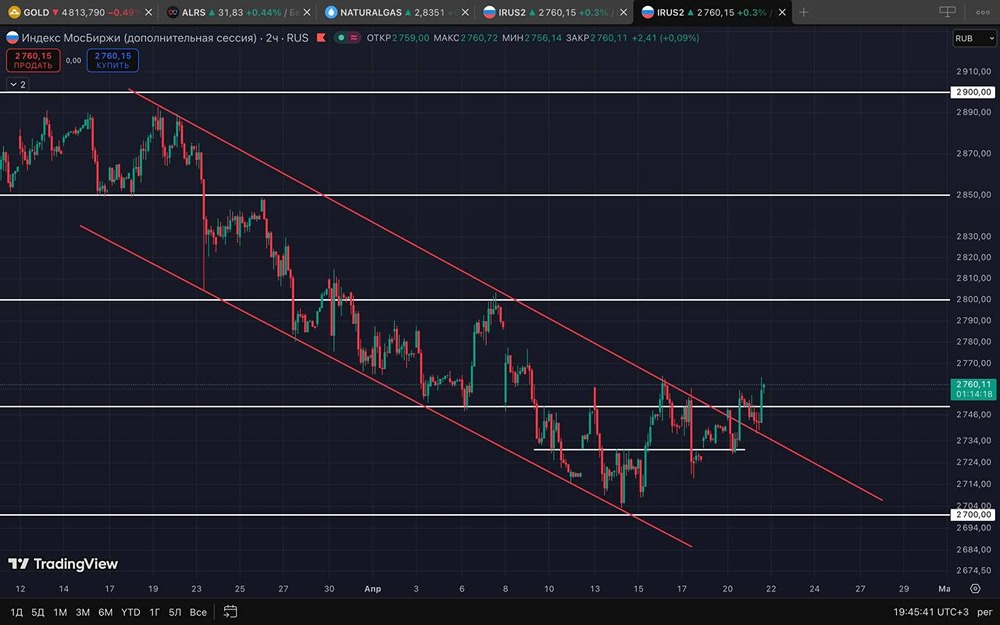Close the active IRUS2 tab
Viewport: 1000px width, 625px height.
[782, 12]
